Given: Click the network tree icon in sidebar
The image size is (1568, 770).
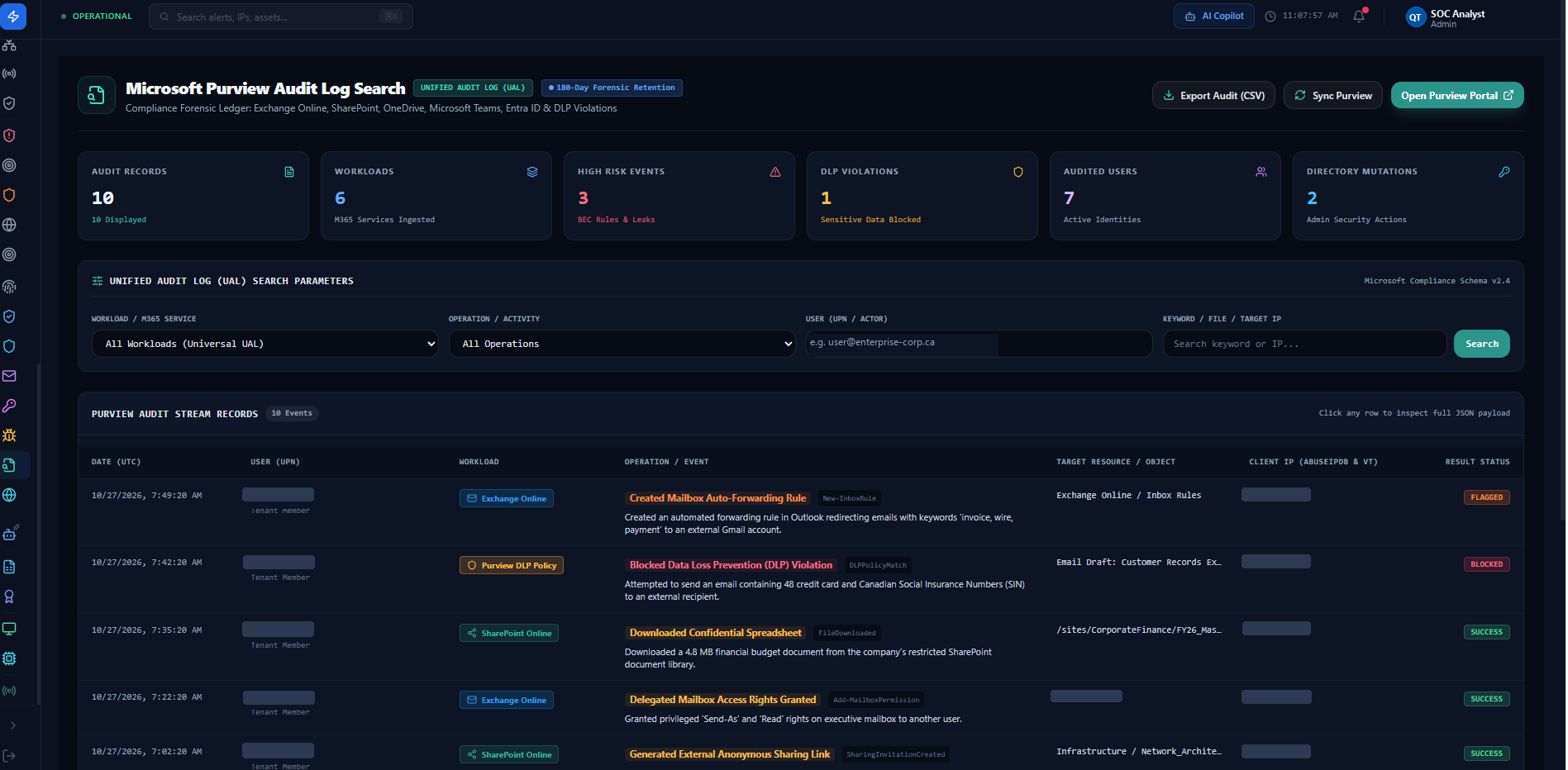Looking at the screenshot, I should point(9,45).
